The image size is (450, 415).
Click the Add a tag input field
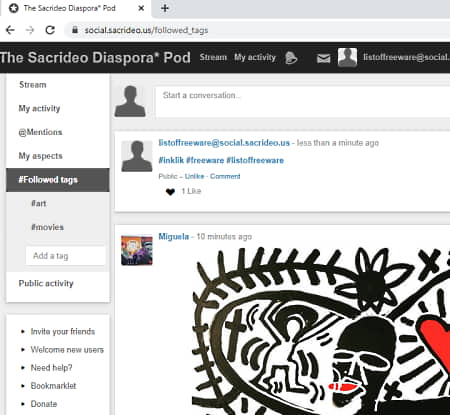pos(66,256)
